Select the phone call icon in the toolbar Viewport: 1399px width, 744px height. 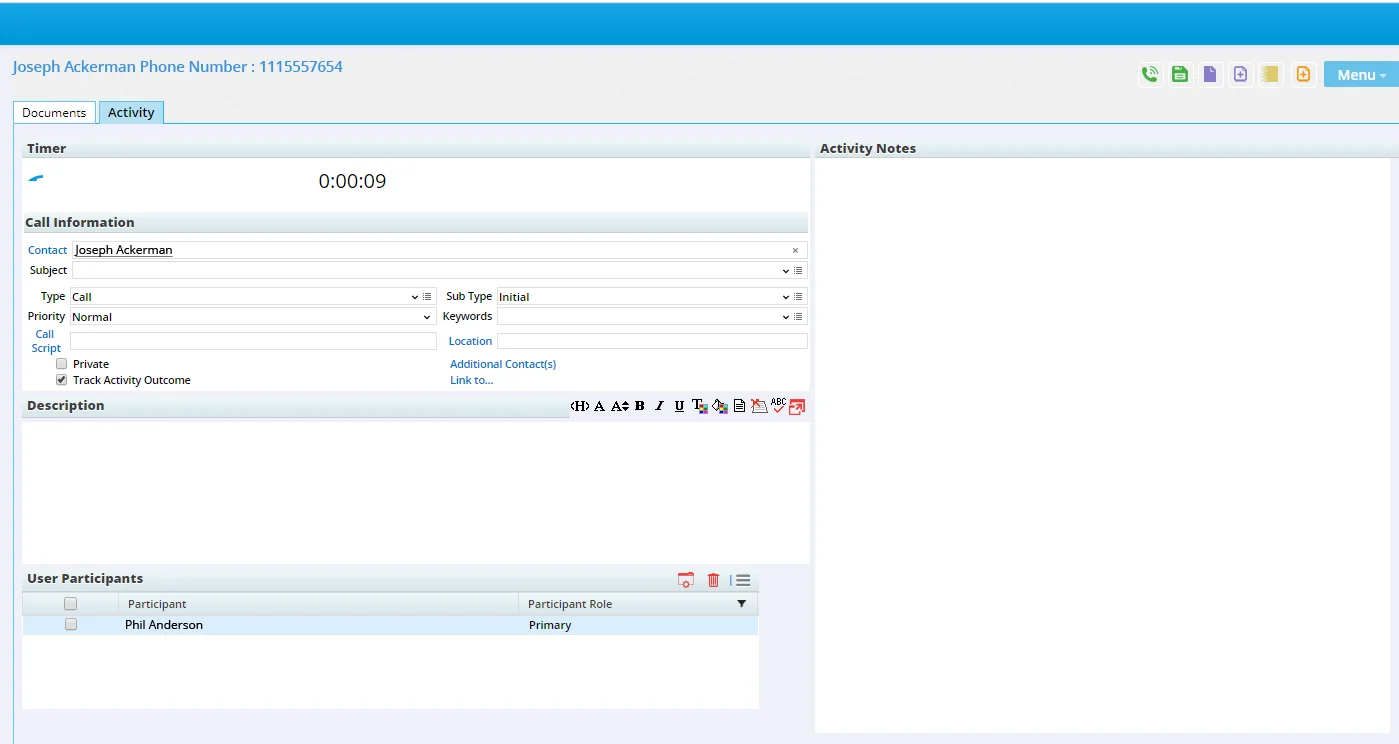(x=1150, y=74)
